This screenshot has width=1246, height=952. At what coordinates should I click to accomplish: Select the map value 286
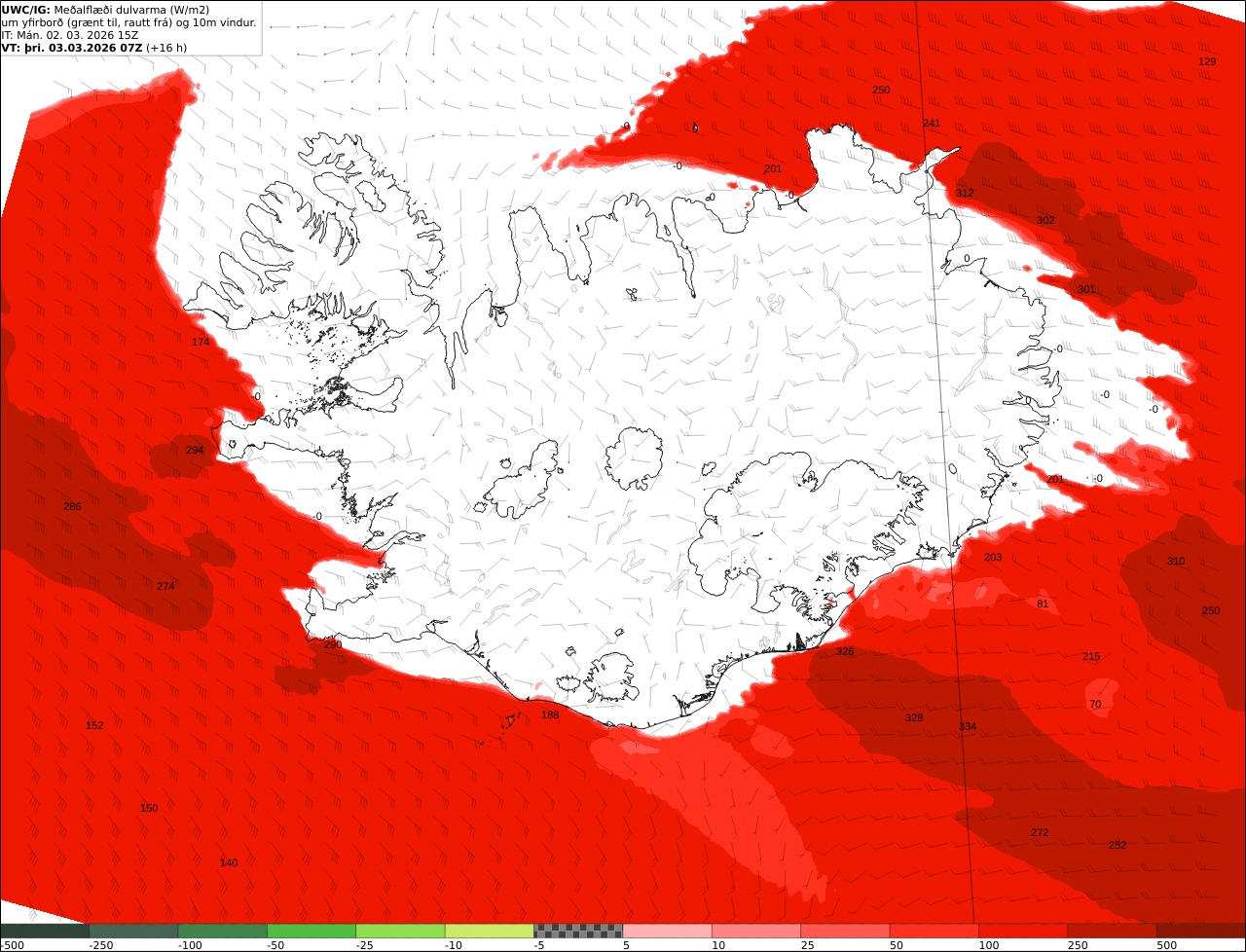[x=72, y=506]
